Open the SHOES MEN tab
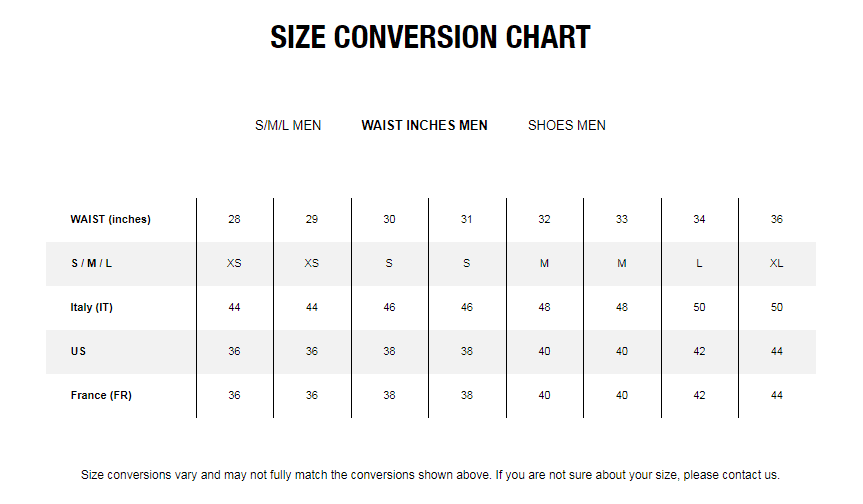863x504 pixels. (567, 125)
